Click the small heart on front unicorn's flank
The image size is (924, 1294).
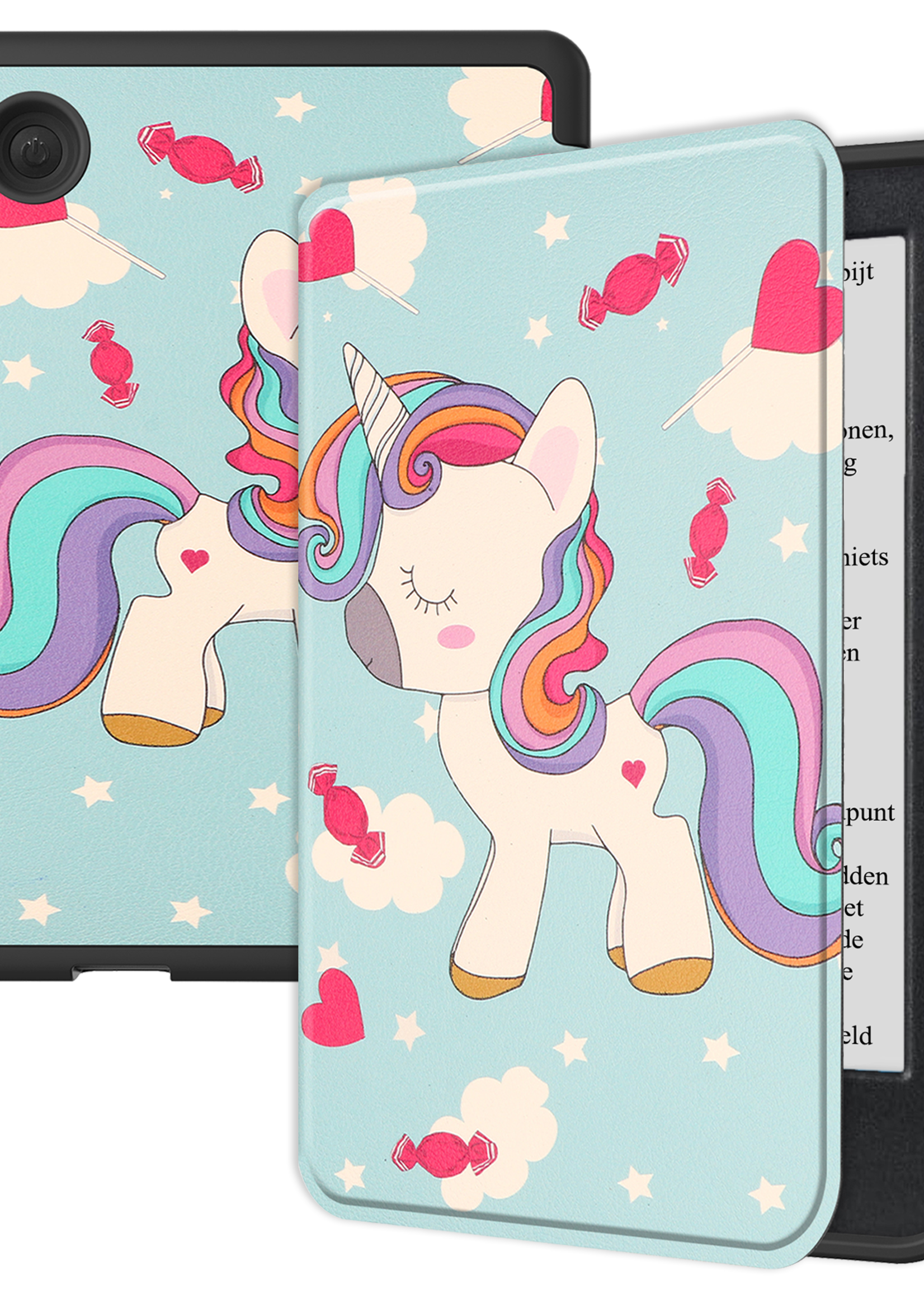pos(633,772)
